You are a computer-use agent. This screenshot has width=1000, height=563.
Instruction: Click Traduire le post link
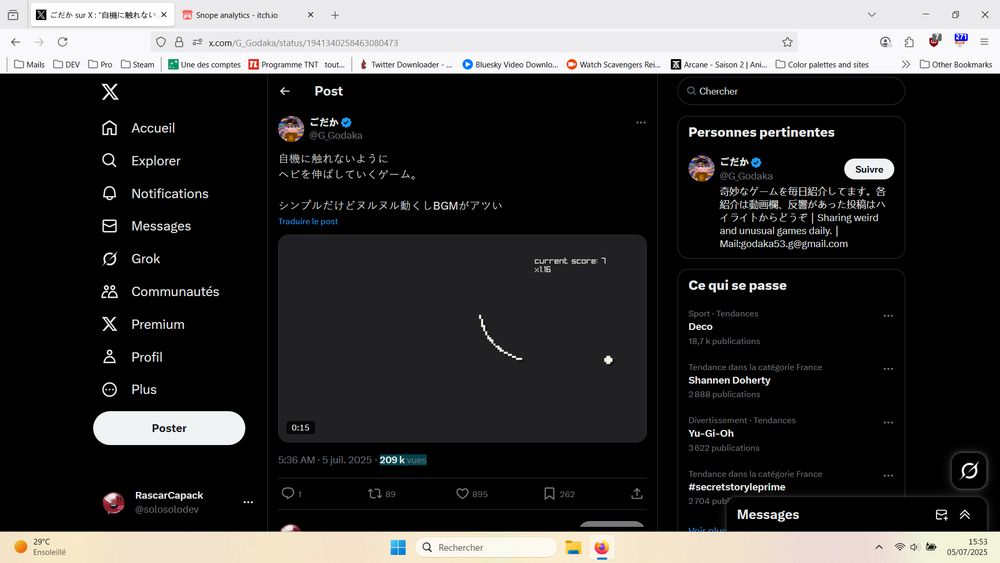(x=308, y=221)
